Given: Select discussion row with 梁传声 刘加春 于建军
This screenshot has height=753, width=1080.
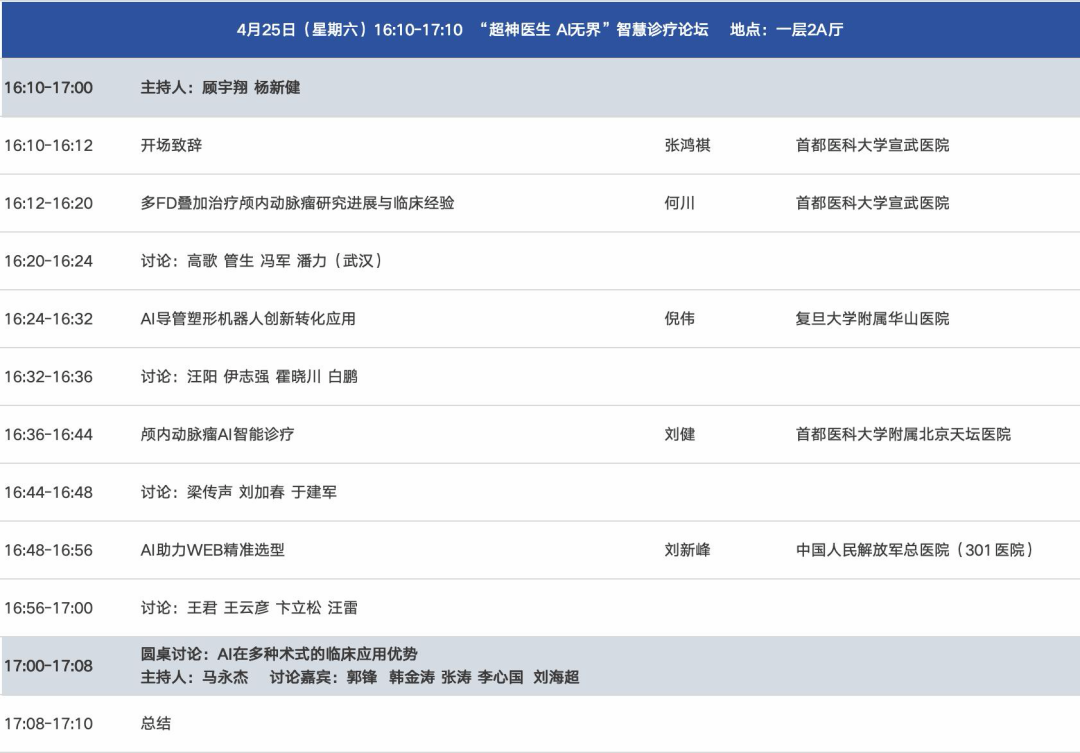Looking at the screenshot, I should pyautogui.click(x=238, y=492).
